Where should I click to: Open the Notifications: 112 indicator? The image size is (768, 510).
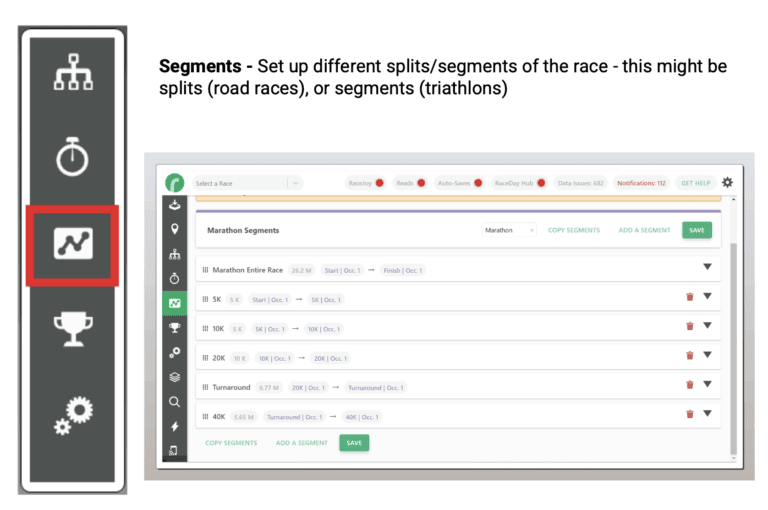pos(641,183)
